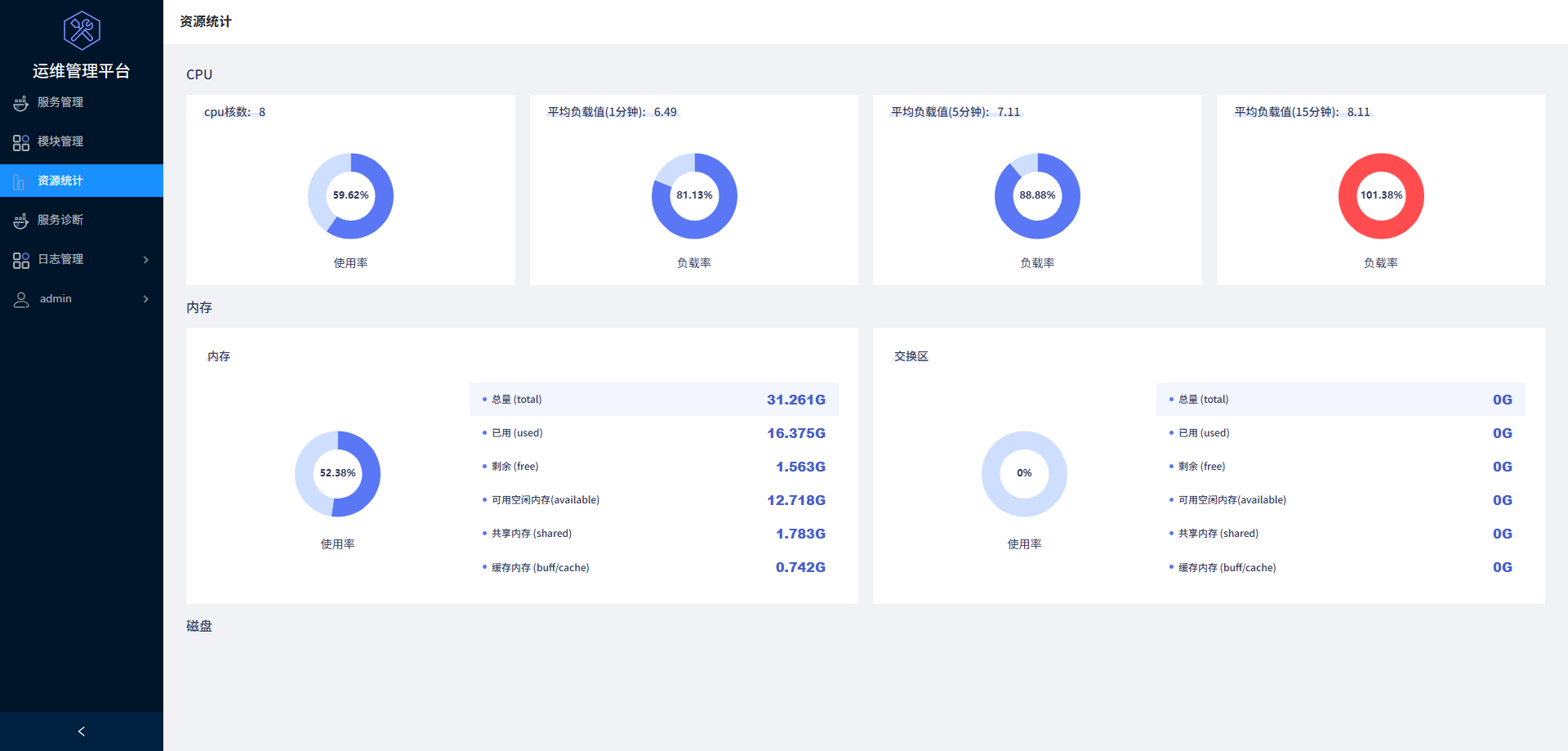Go to 服务诊断 menu item
The height and width of the screenshot is (751, 1568).
(x=82, y=220)
